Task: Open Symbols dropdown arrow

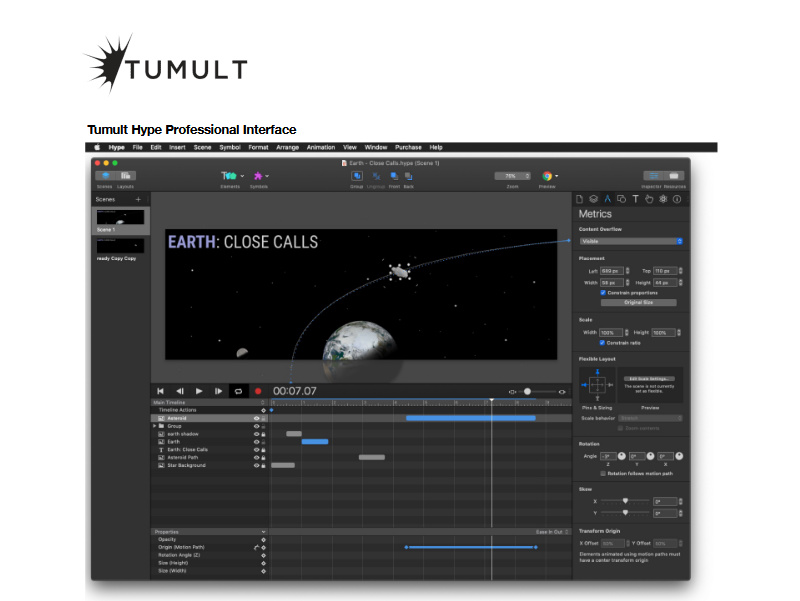Action: click(267, 176)
